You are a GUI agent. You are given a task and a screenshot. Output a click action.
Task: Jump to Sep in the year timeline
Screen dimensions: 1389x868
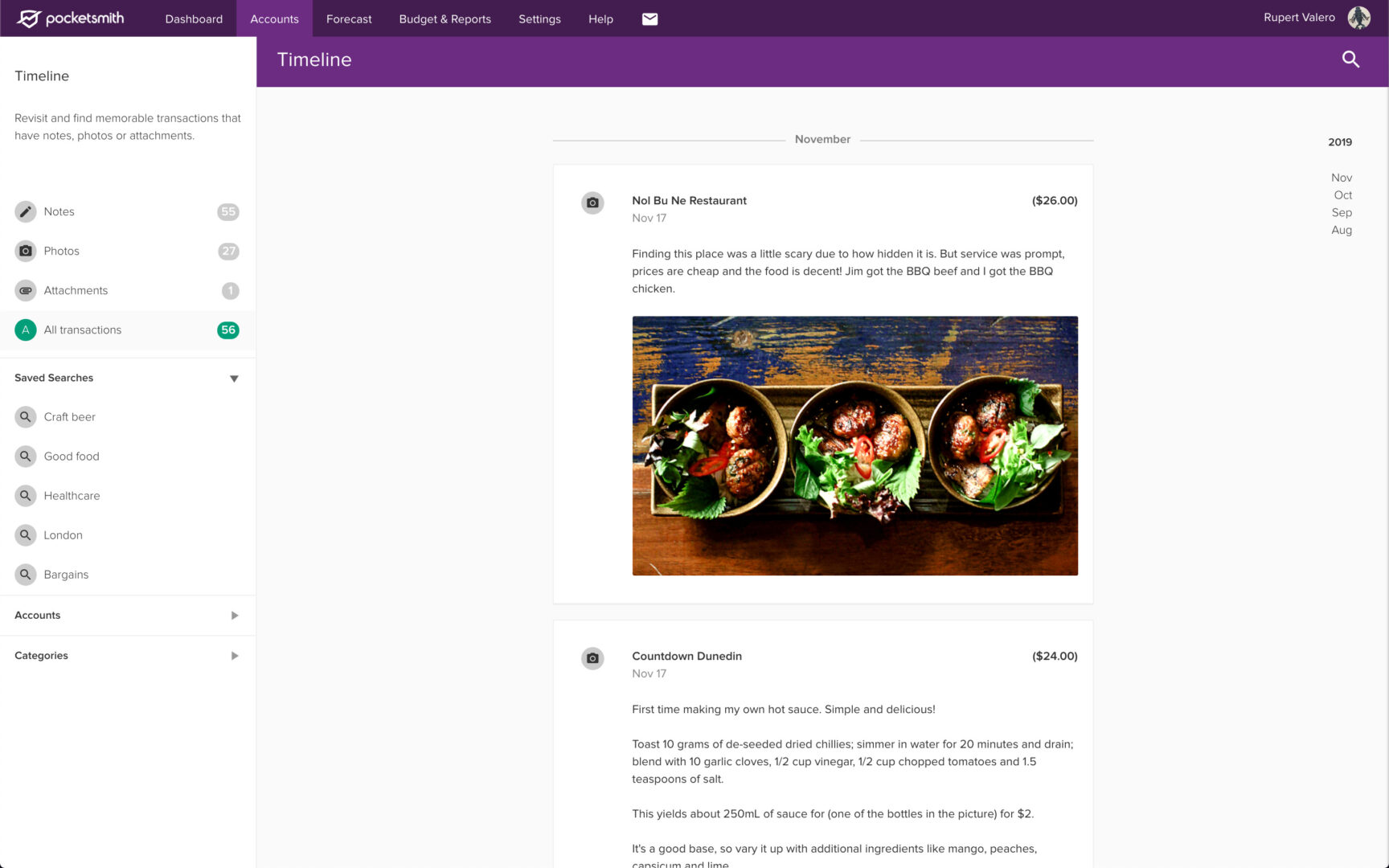point(1342,213)
